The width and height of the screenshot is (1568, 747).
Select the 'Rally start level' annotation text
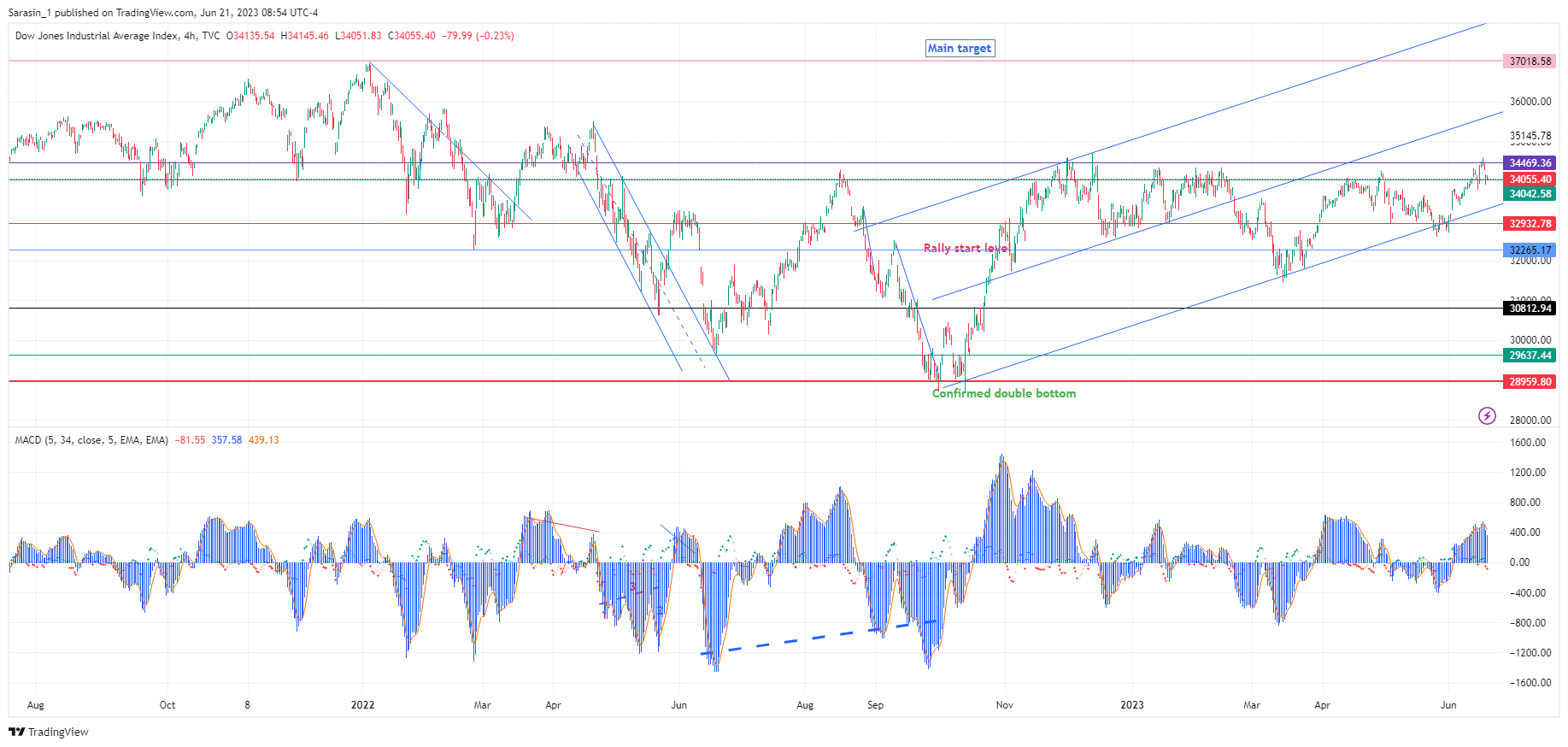pos(966,248)
